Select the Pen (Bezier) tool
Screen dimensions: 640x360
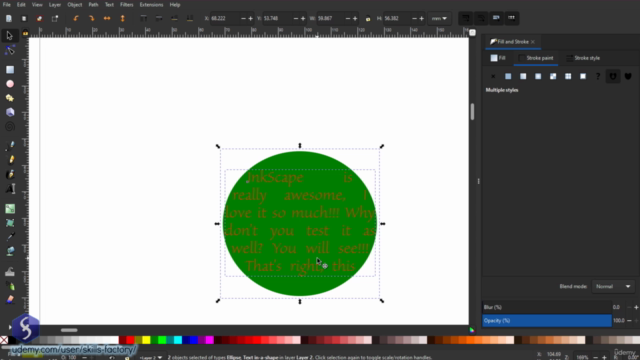(10, 145)
